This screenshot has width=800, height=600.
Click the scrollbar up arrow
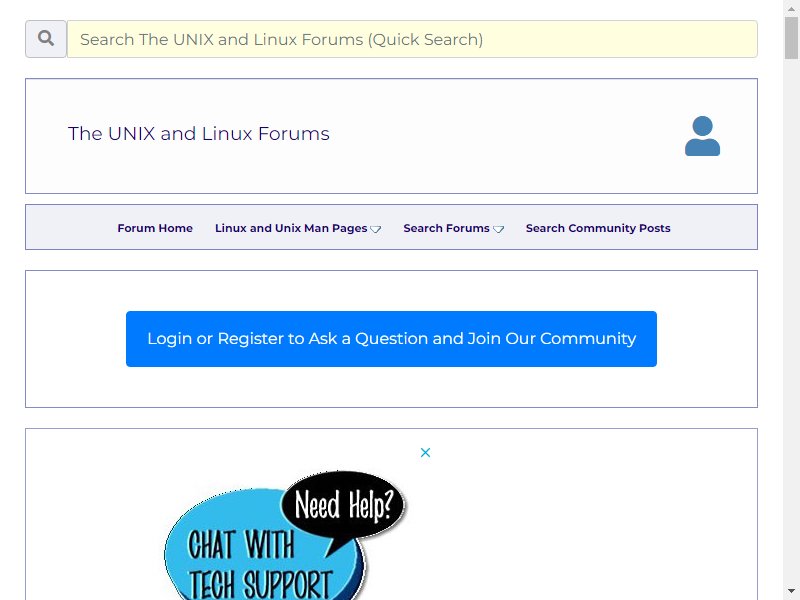pyautogui.click(x=791, y=8)
